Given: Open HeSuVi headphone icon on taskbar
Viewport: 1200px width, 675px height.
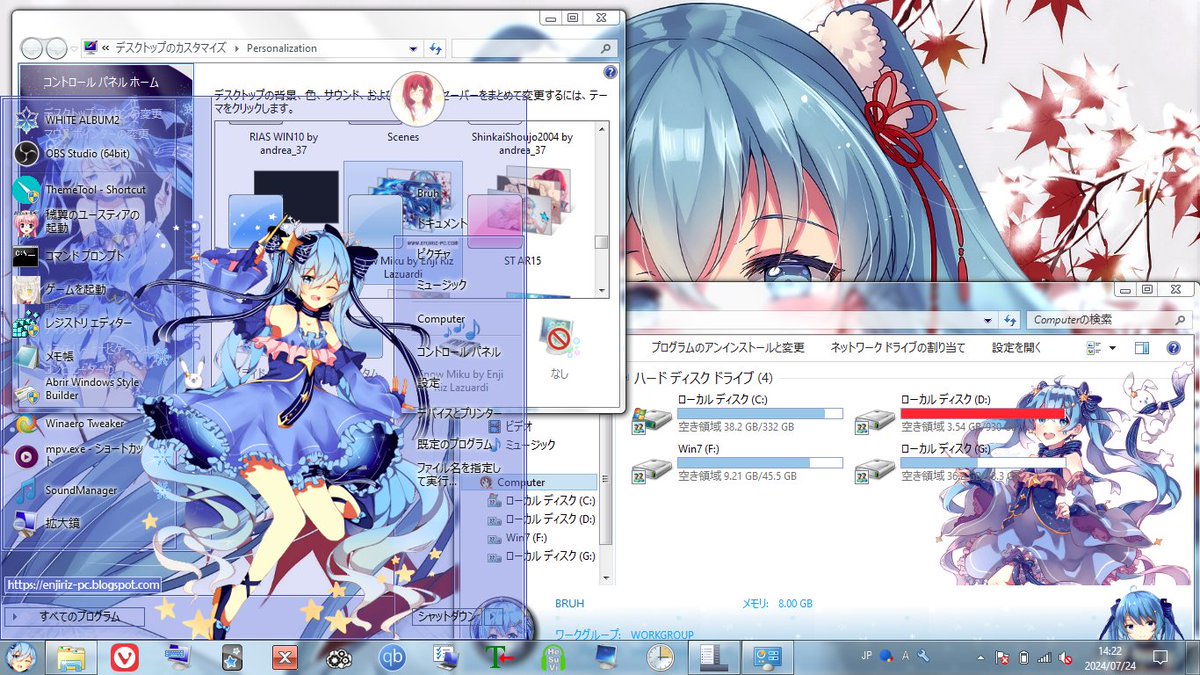Looking at the screenshot, I should (x=552, y=657).
